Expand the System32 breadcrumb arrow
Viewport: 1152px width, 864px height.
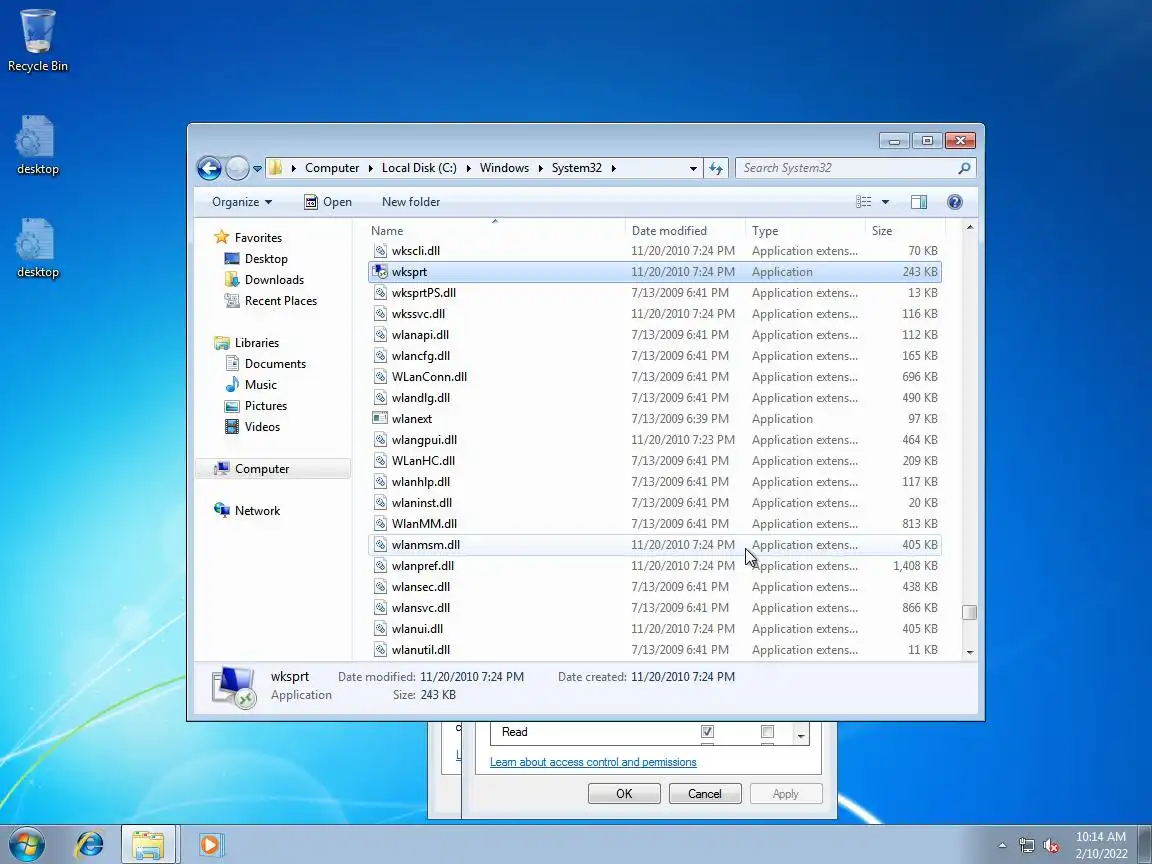click(613, 168)
